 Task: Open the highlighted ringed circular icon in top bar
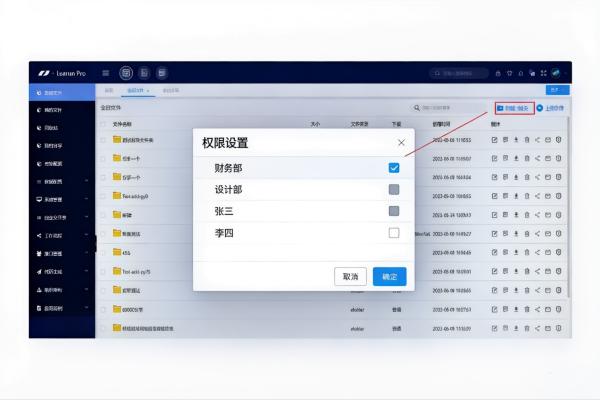[x=126, y=73]
